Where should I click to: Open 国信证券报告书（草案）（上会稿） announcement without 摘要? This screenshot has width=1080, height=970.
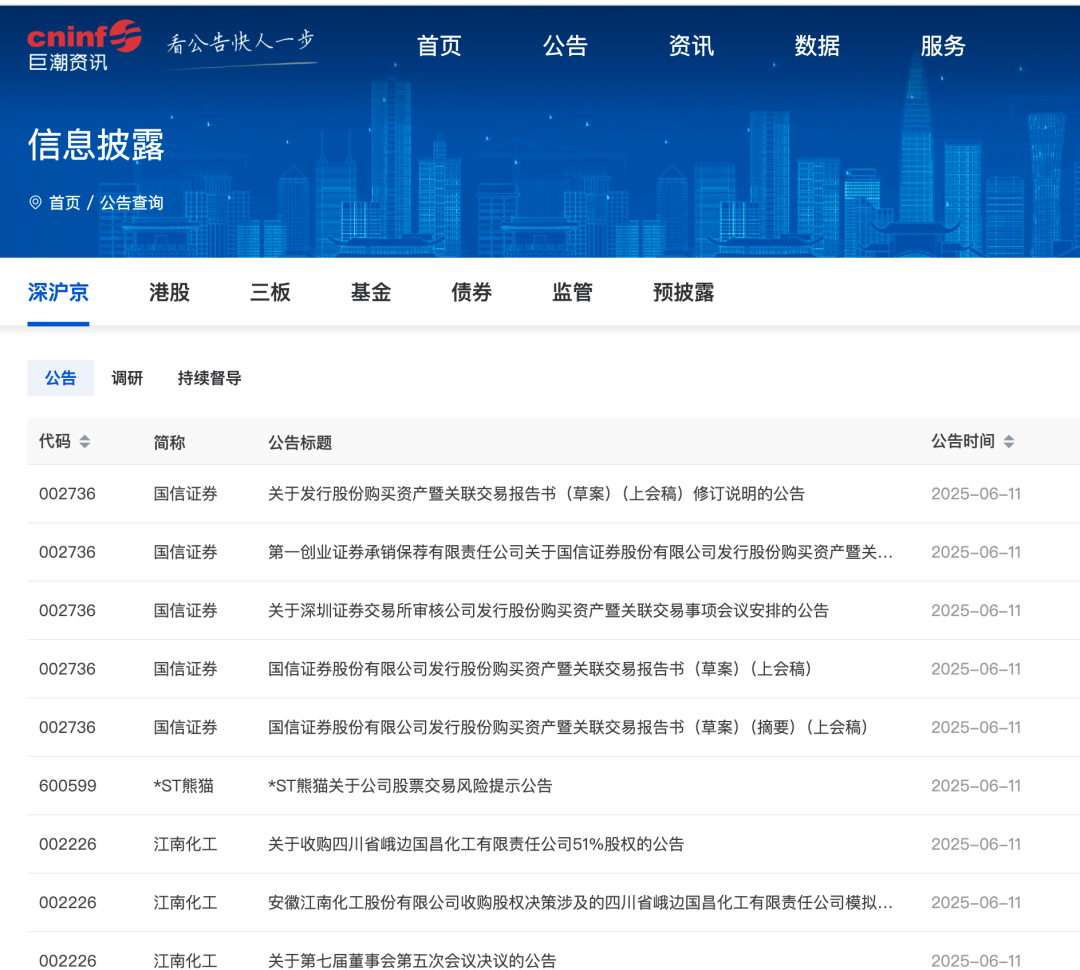[539, 669]
